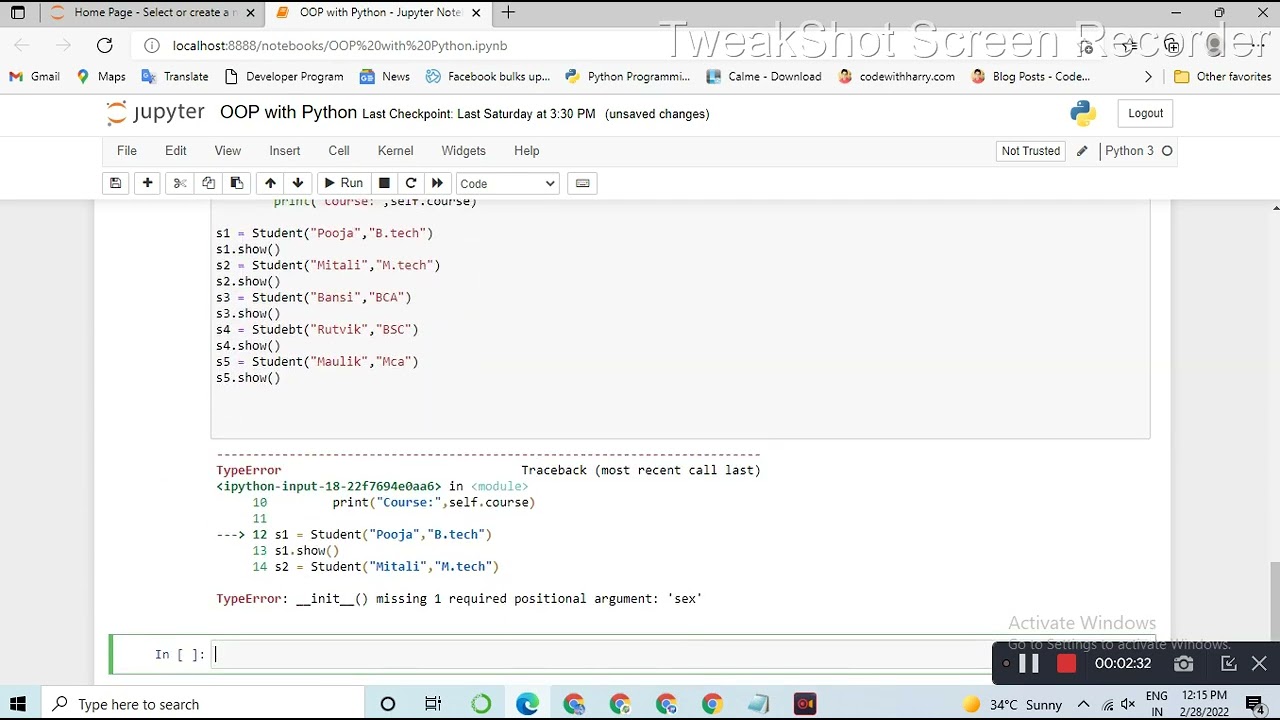
Task: Open the cell type Code dropdown
Action: pos(507,183)
